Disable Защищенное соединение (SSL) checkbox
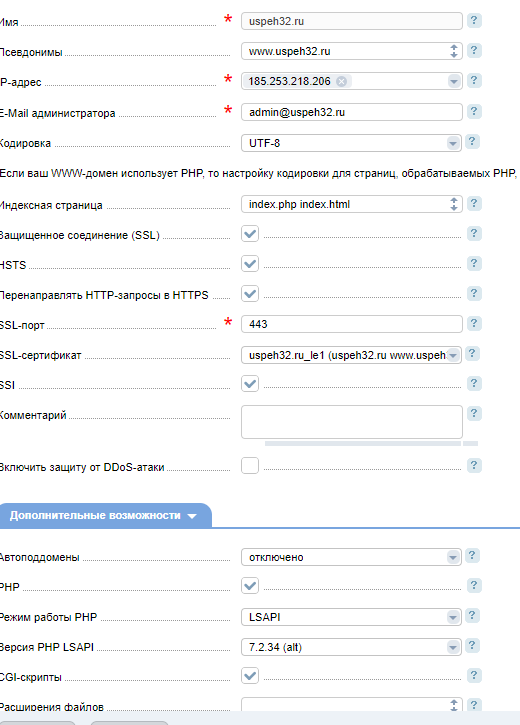This screenshot has width=520, height=725. (x=250, y=234)
